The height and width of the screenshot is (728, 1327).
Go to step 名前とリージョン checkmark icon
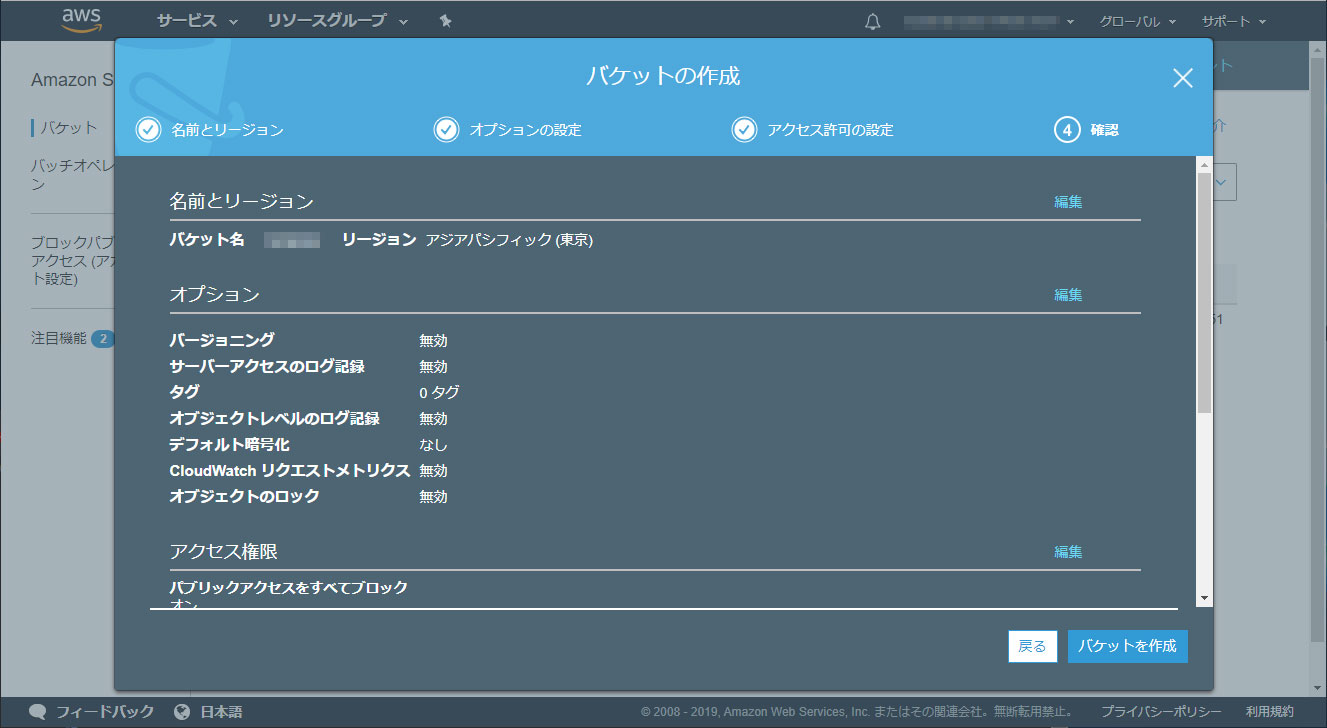click(148, 130)
